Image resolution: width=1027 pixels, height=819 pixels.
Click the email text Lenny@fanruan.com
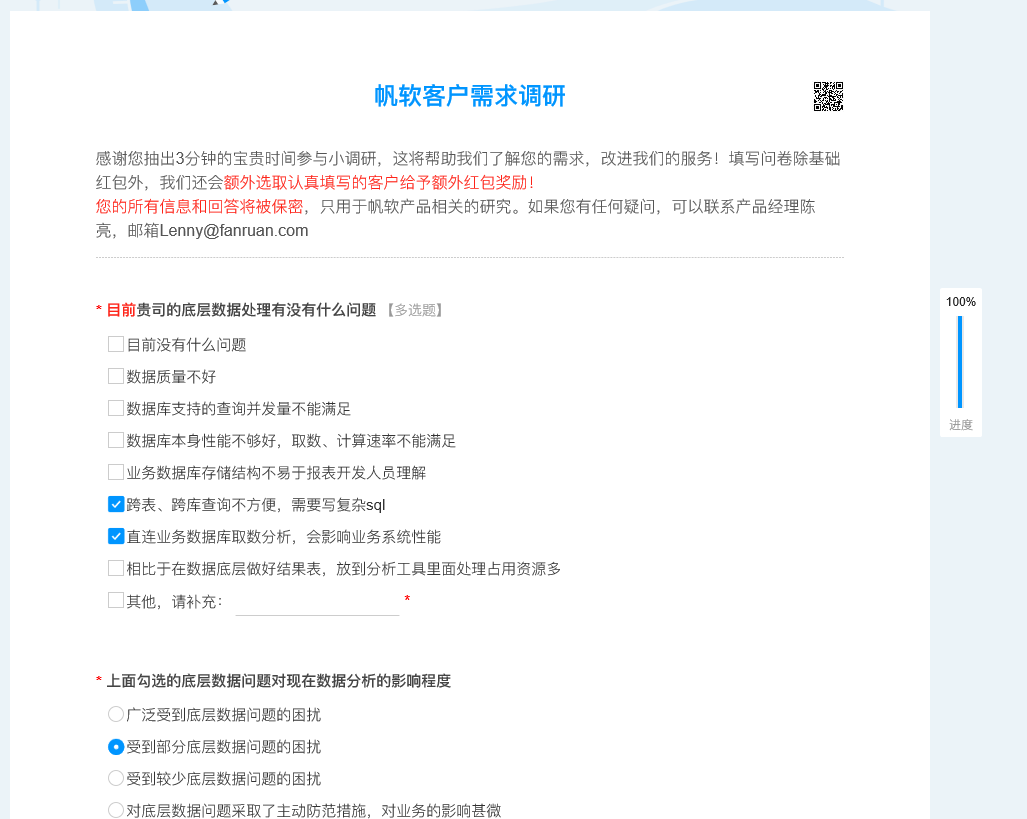pos(234,231)
